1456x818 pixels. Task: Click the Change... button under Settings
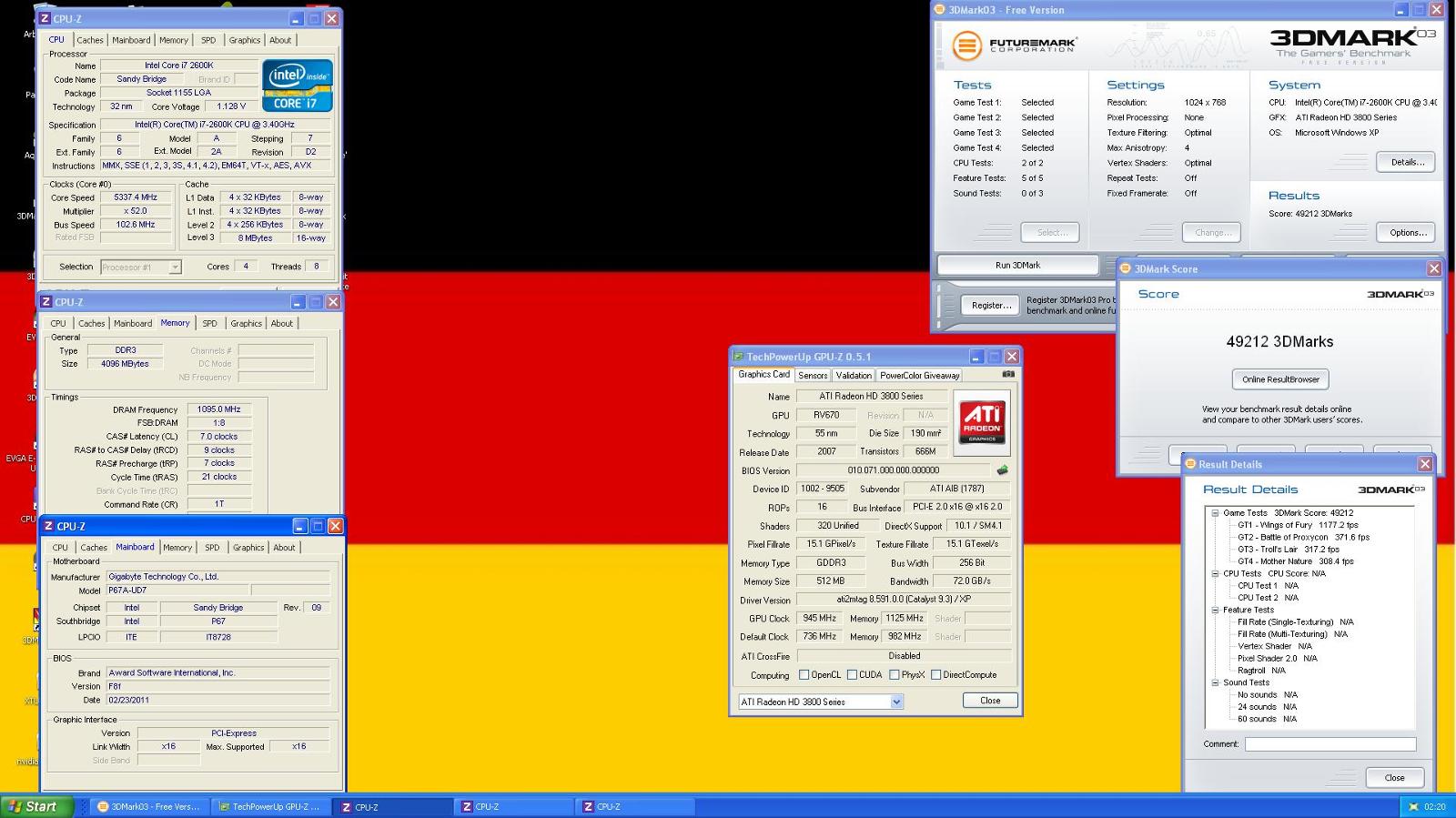[1211, 232]
